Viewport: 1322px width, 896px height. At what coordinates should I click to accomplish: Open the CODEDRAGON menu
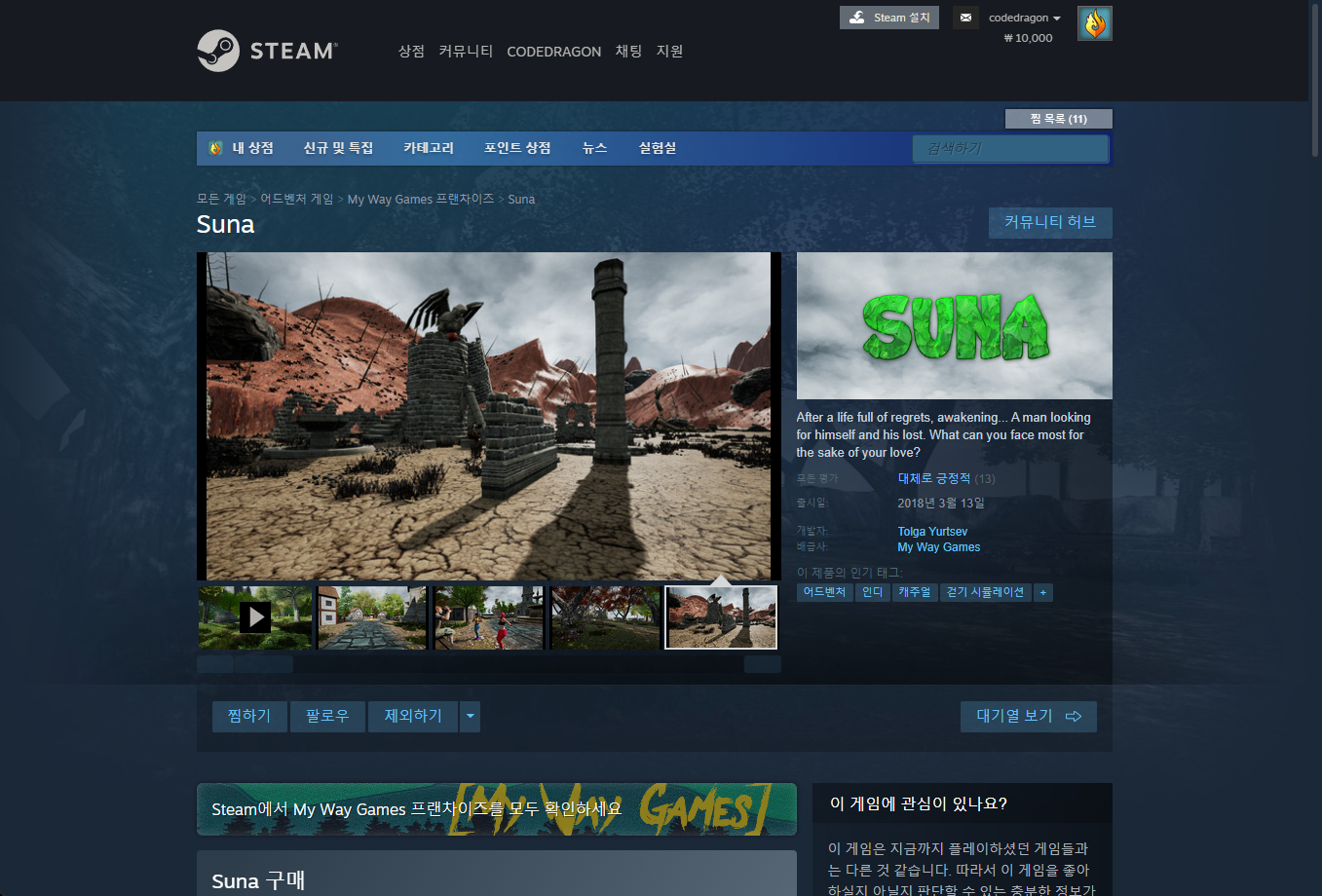pos(554,52)
